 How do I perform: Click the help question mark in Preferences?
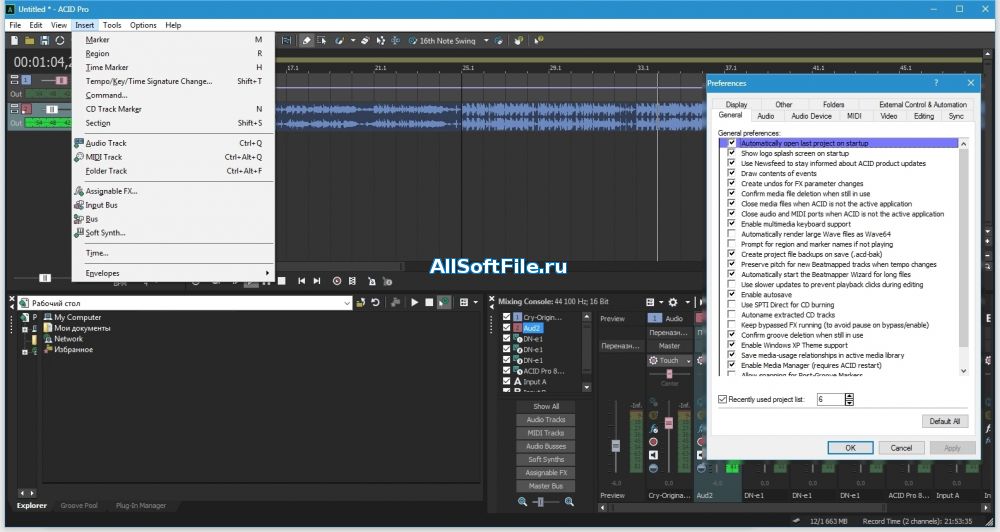(x=936, y=83)
